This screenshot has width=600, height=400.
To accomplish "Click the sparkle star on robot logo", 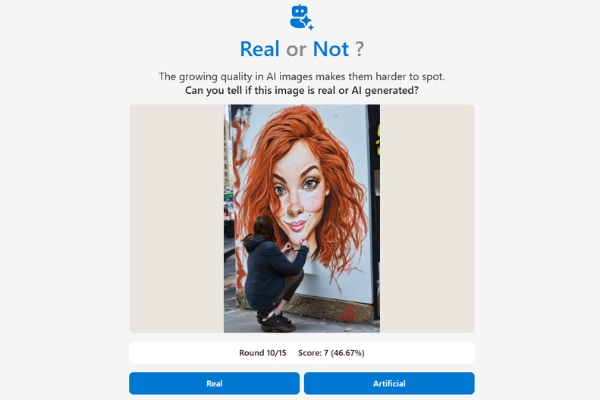I will click(307, 22).
